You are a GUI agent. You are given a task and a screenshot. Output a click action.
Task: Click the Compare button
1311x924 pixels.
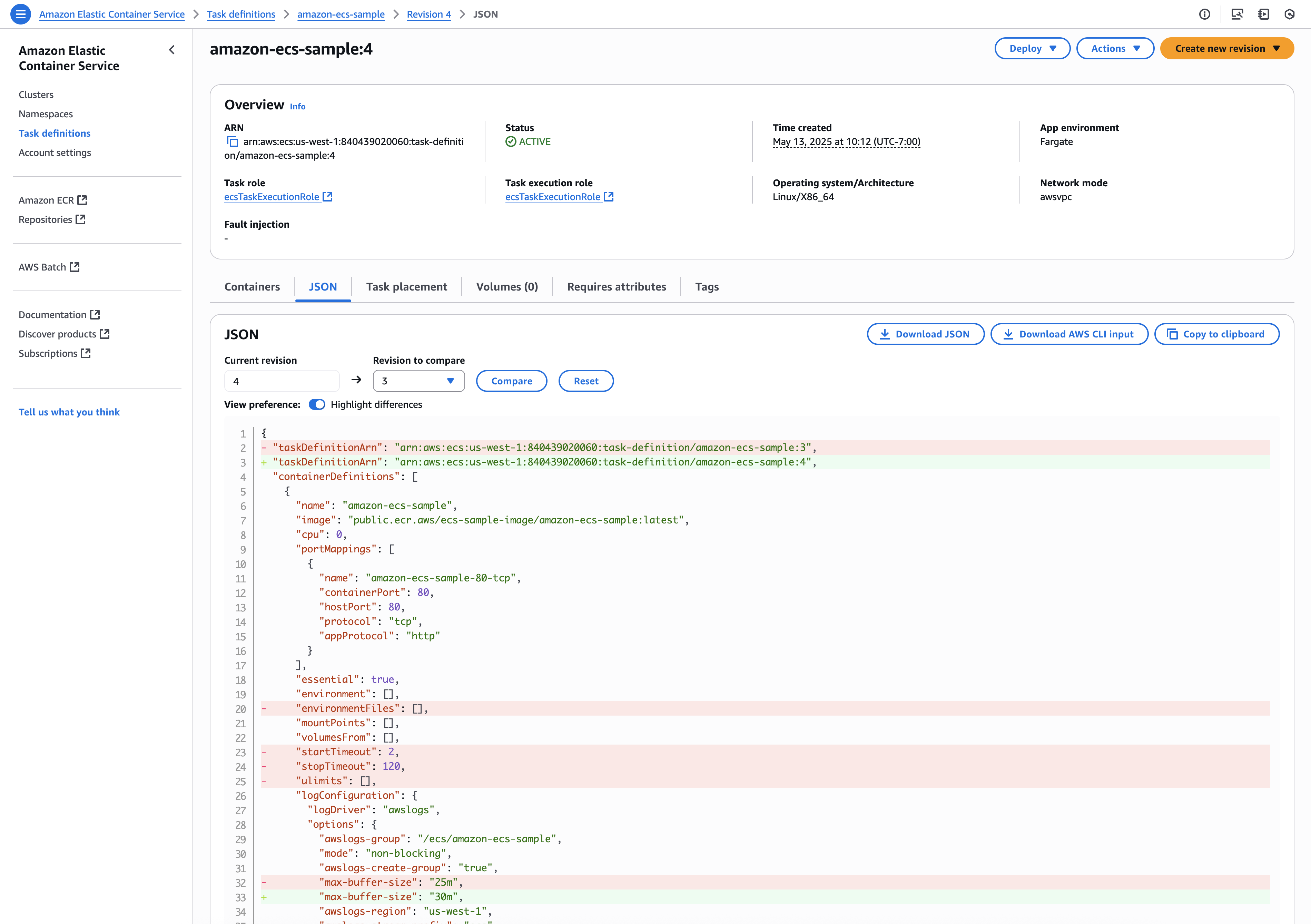[512, 381]
